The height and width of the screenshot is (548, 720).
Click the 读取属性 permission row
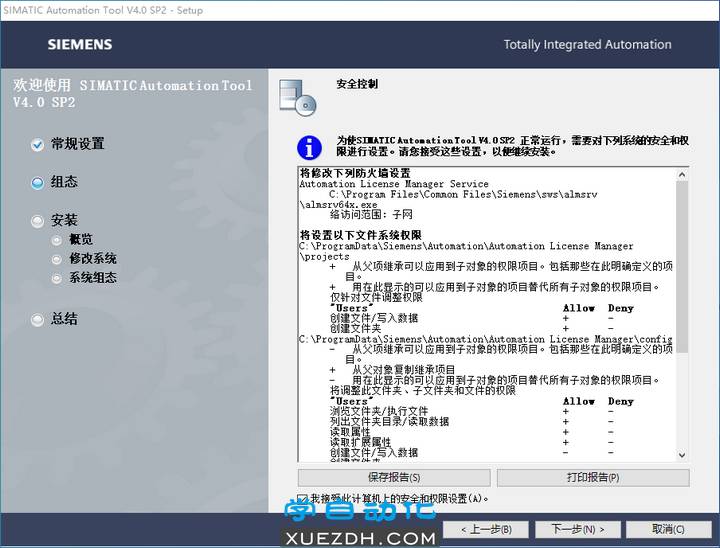[x=350, y=432]
